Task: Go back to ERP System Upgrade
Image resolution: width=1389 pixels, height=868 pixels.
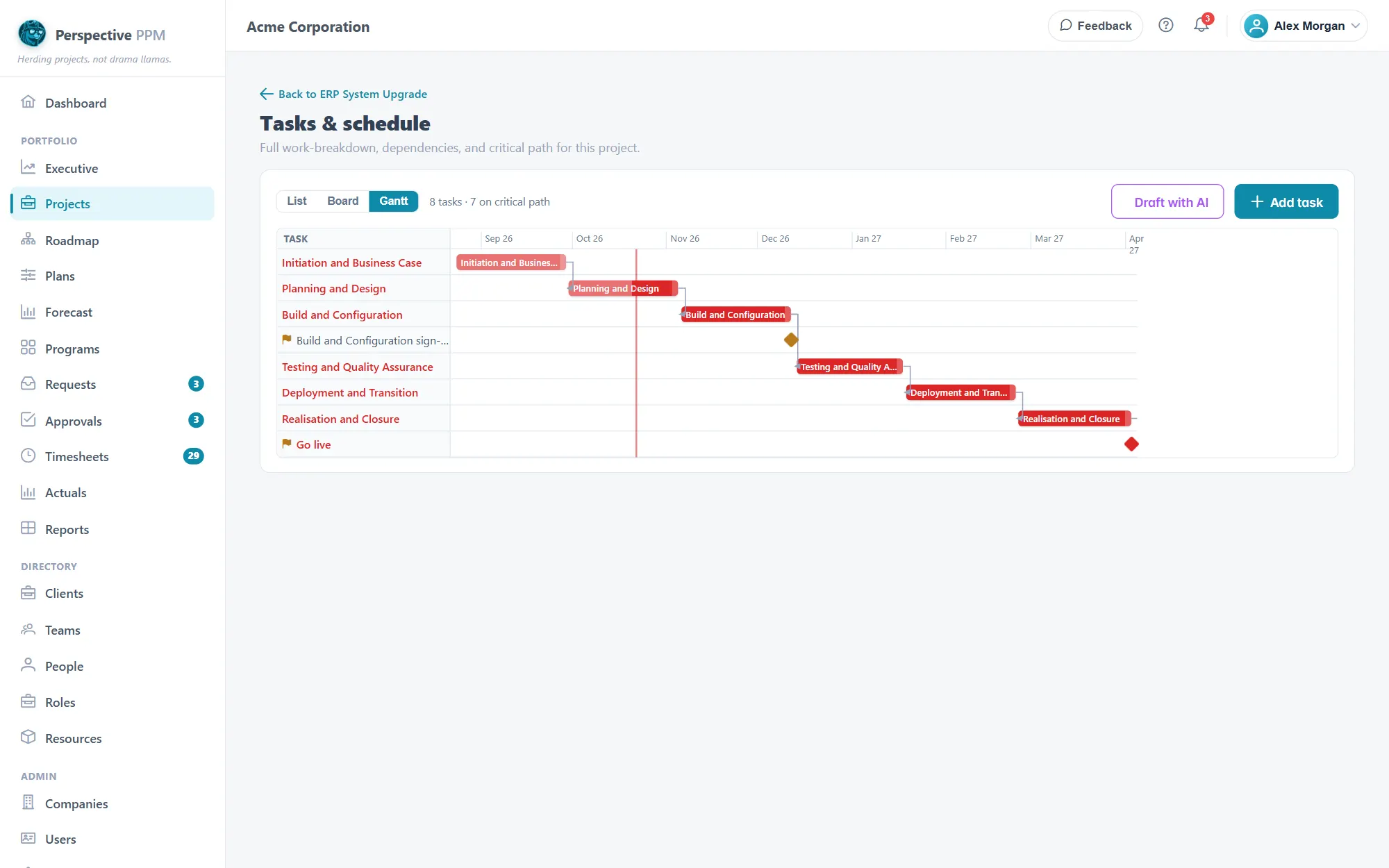Action: (x=344, y=94)
